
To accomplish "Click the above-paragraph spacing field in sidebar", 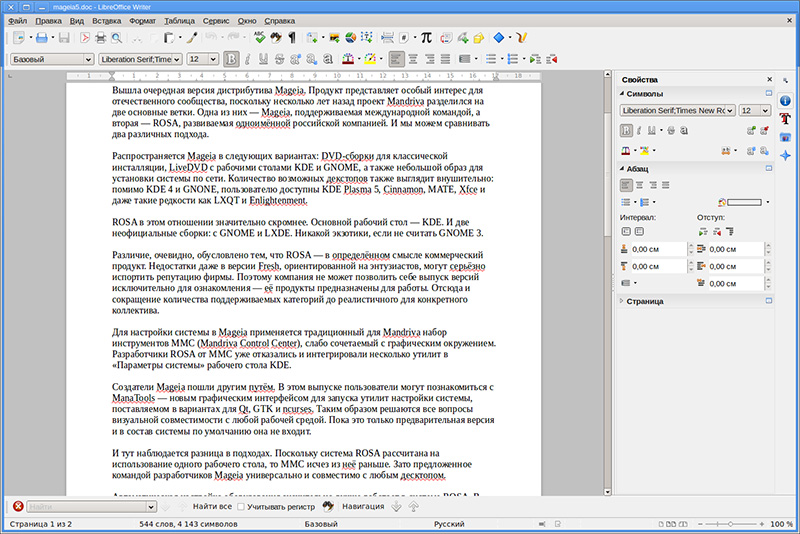I will pos(658,249).
